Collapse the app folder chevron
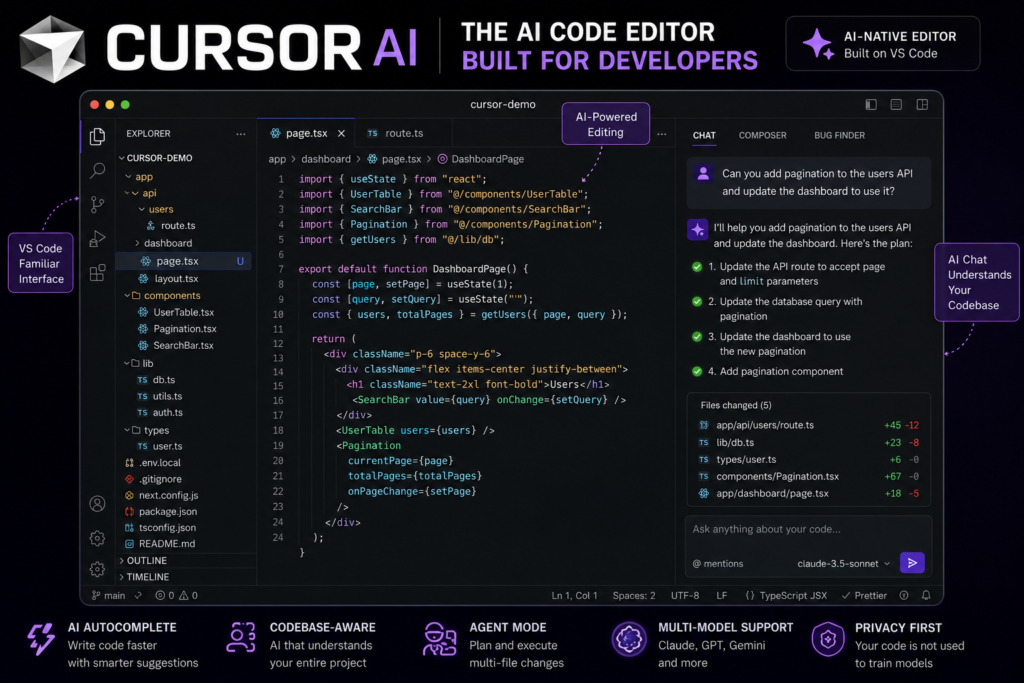This screenshot has height=683, width=1024. pyautogui.click(x=129, y=177)
